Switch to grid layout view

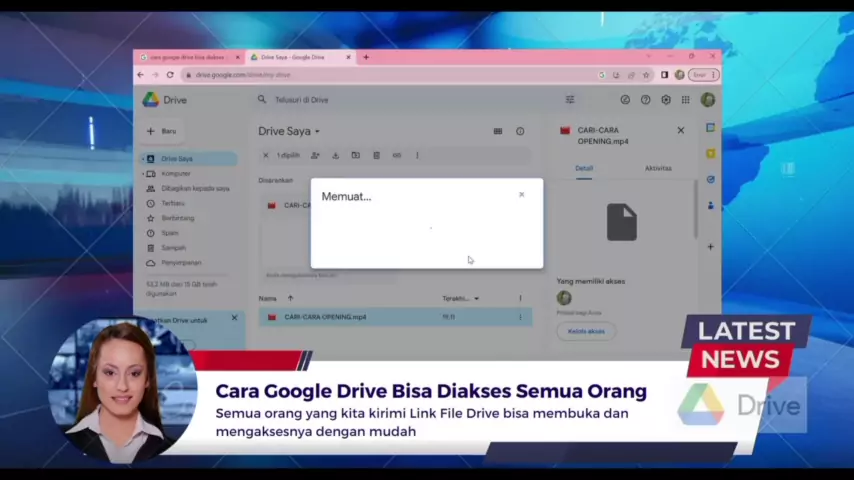click(x=498, y=131)
